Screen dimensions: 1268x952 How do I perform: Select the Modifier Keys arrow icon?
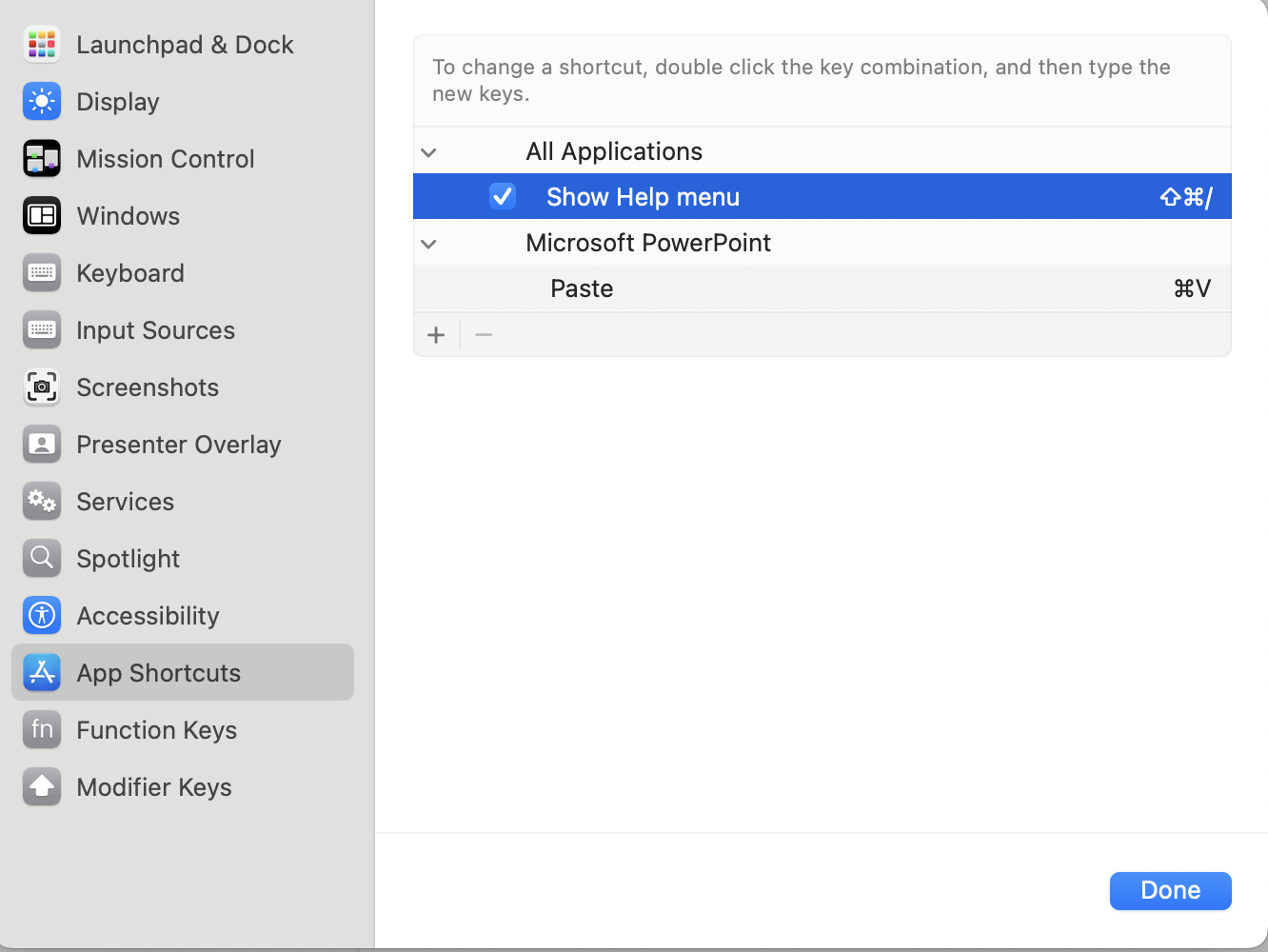pos(42,787)
